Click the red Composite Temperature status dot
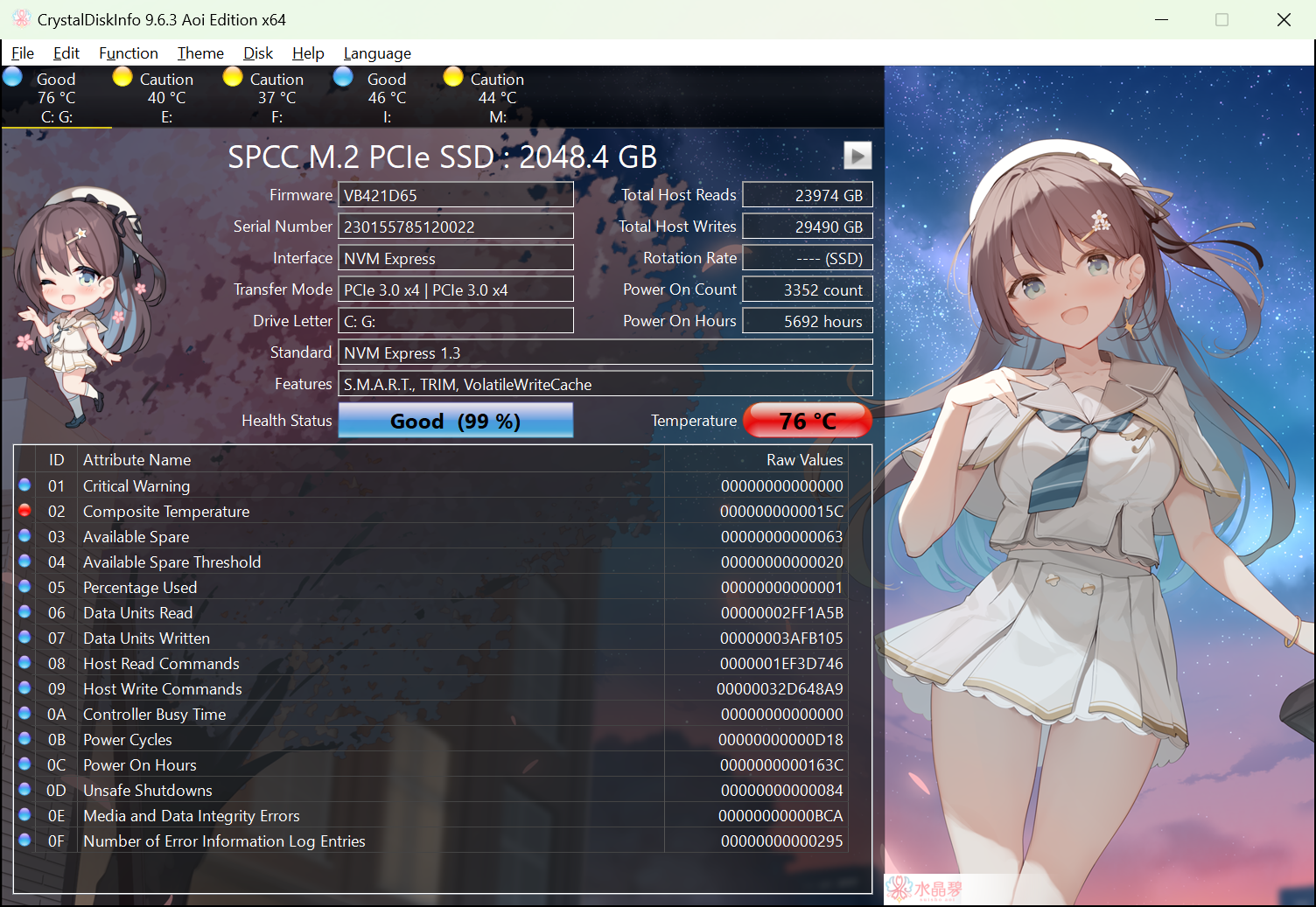 24,511
